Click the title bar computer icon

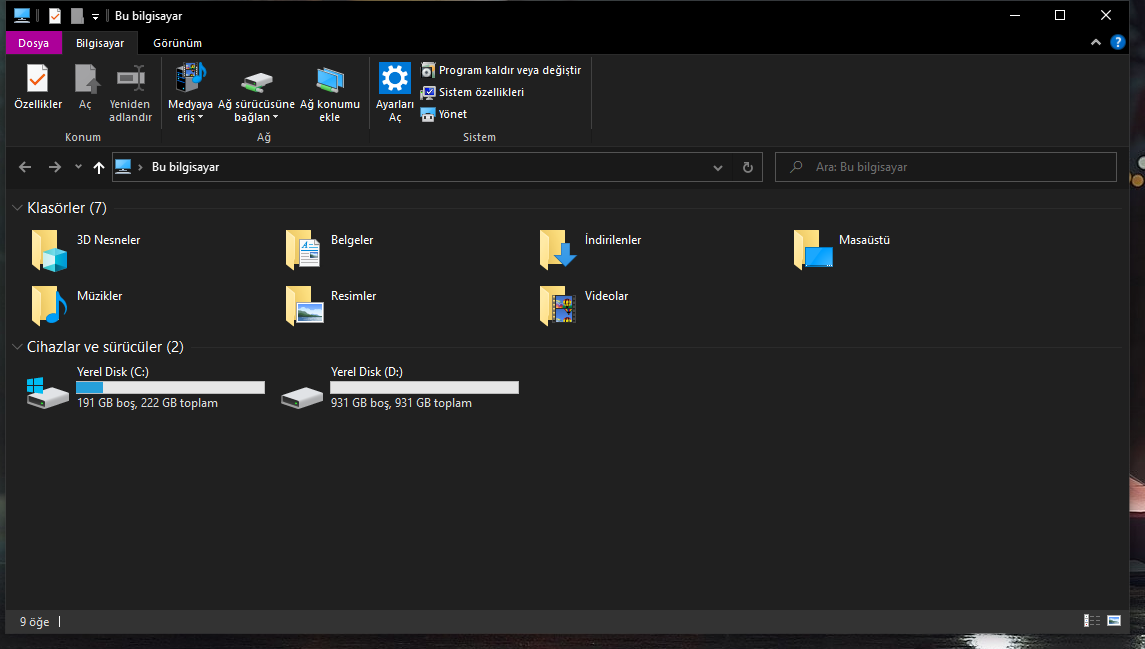coord(22,15)
